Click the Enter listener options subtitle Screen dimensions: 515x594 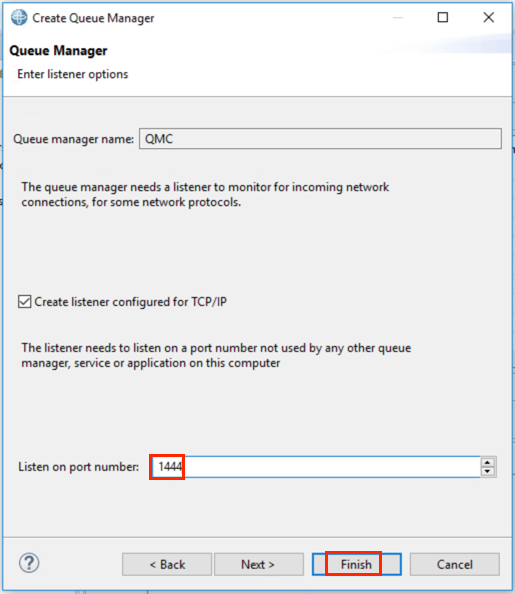73,74
